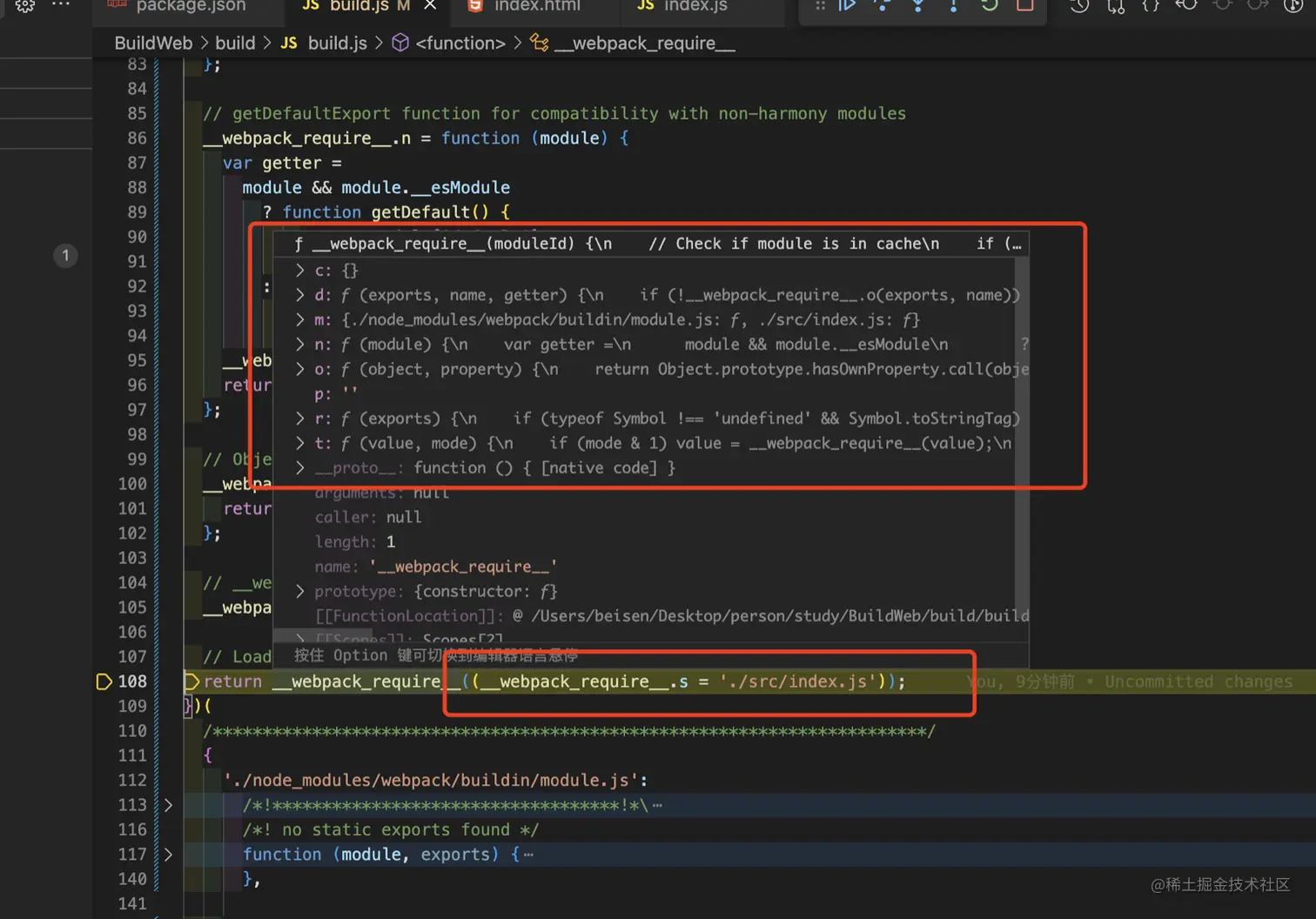Click './node_modules/webpack/buildin/module.js' key on line 112
Image resolution: width=1316 pixels, height=919 pixels.
(431, 781)
